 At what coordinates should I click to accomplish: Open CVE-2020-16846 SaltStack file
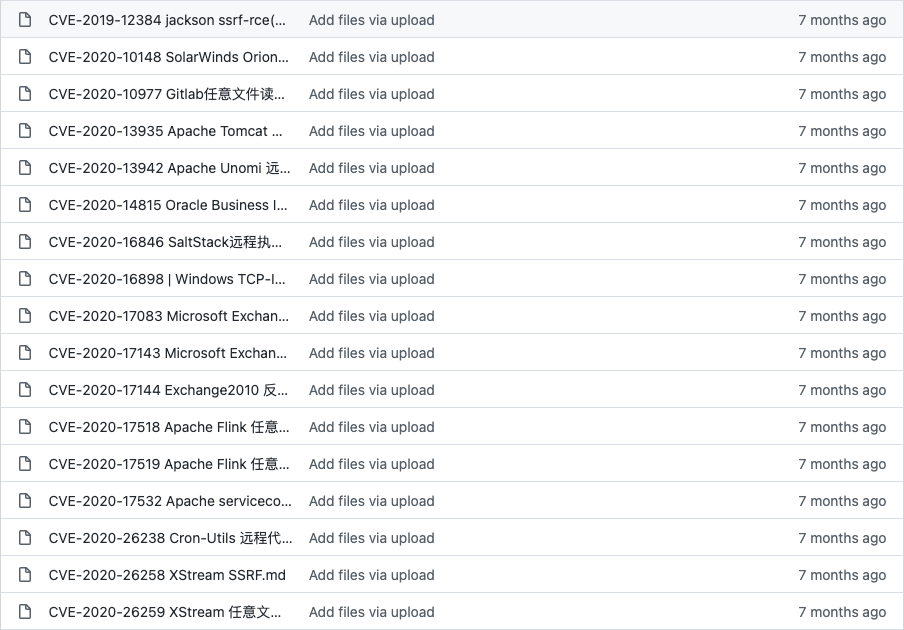(x=165, y=242)
